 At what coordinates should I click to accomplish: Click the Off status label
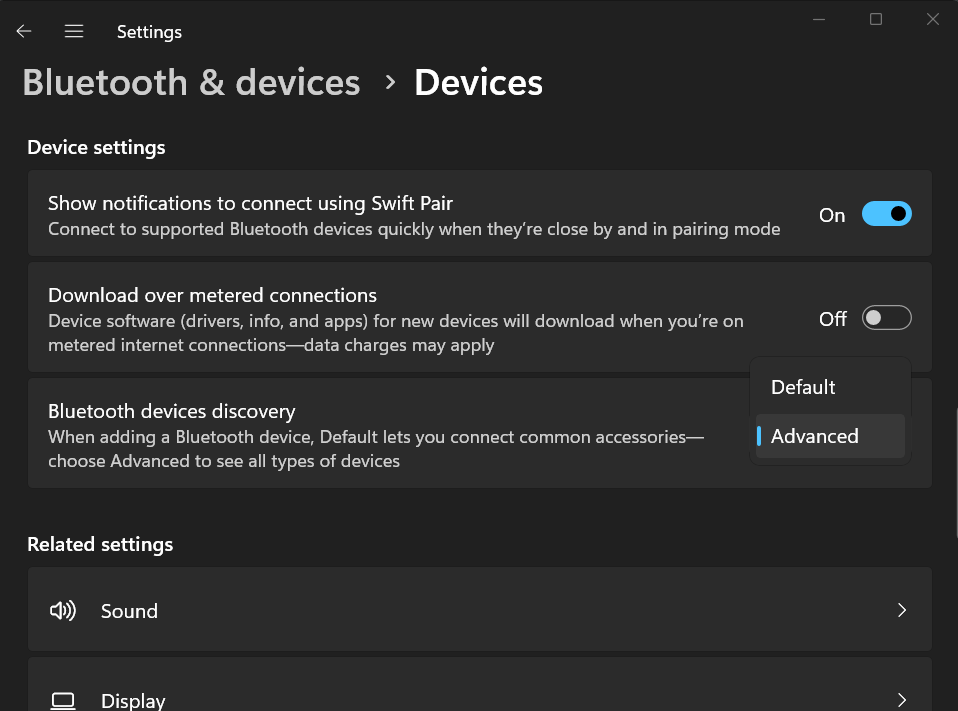point(833,319)
